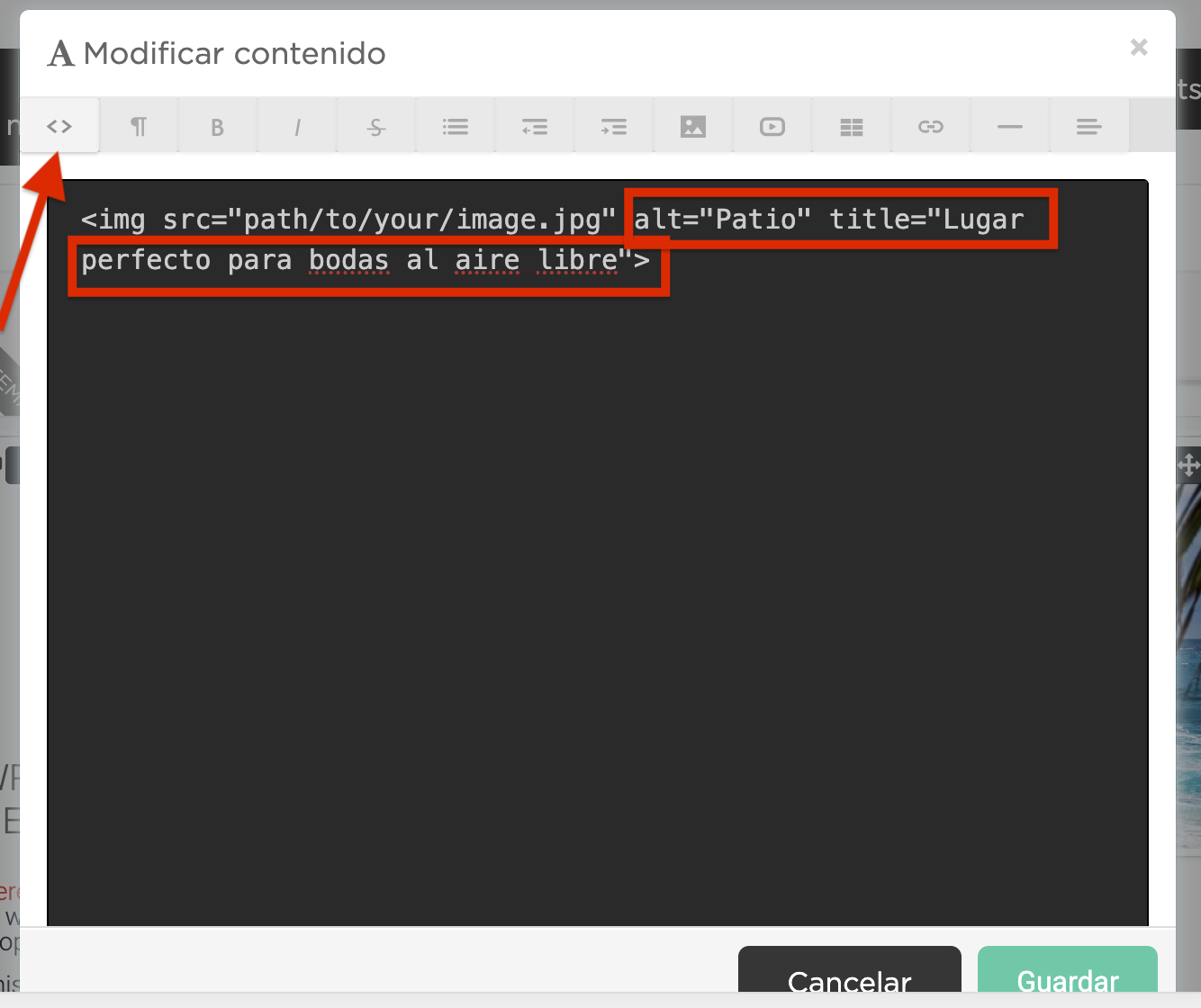Insert an image into the content
The height and width of the screenshot is (1008, 1201).
[692, 125]
